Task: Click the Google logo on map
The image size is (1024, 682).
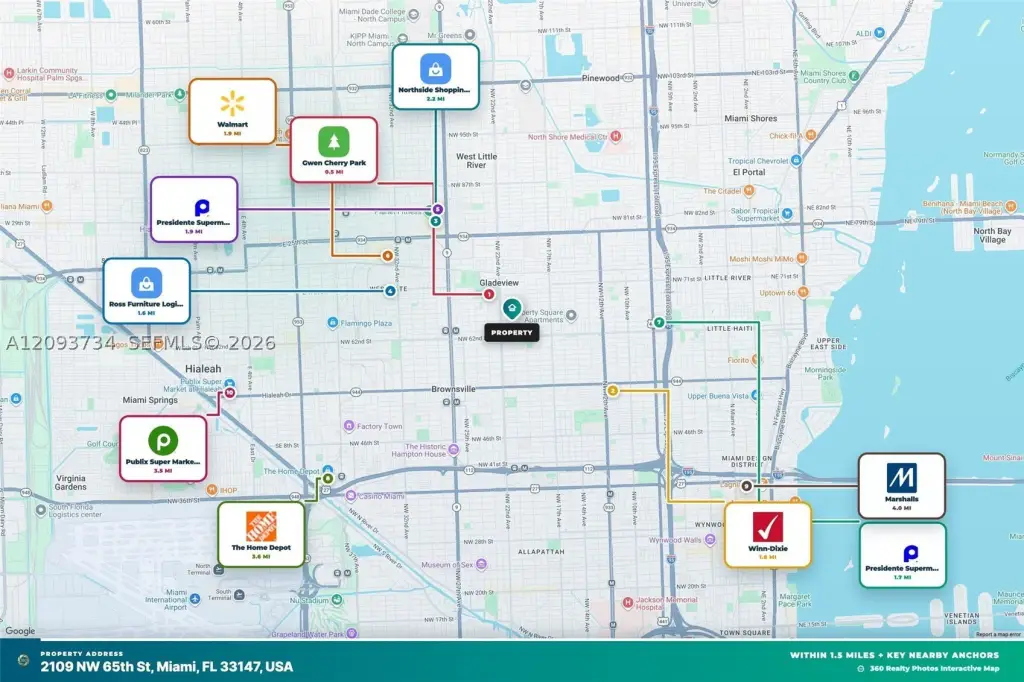Action: (20, 631)
